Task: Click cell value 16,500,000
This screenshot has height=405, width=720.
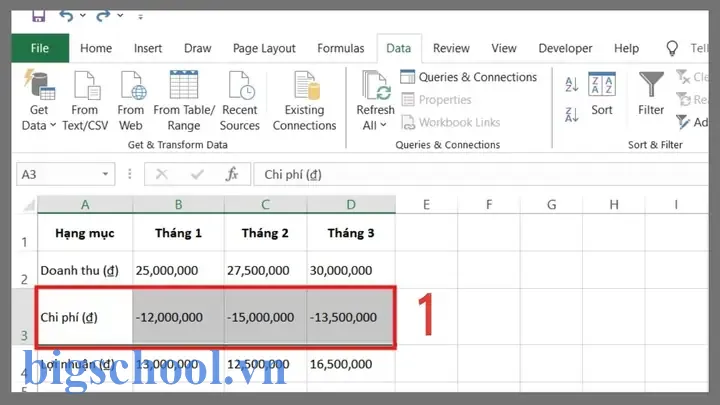Action: [x=351, y=364]
